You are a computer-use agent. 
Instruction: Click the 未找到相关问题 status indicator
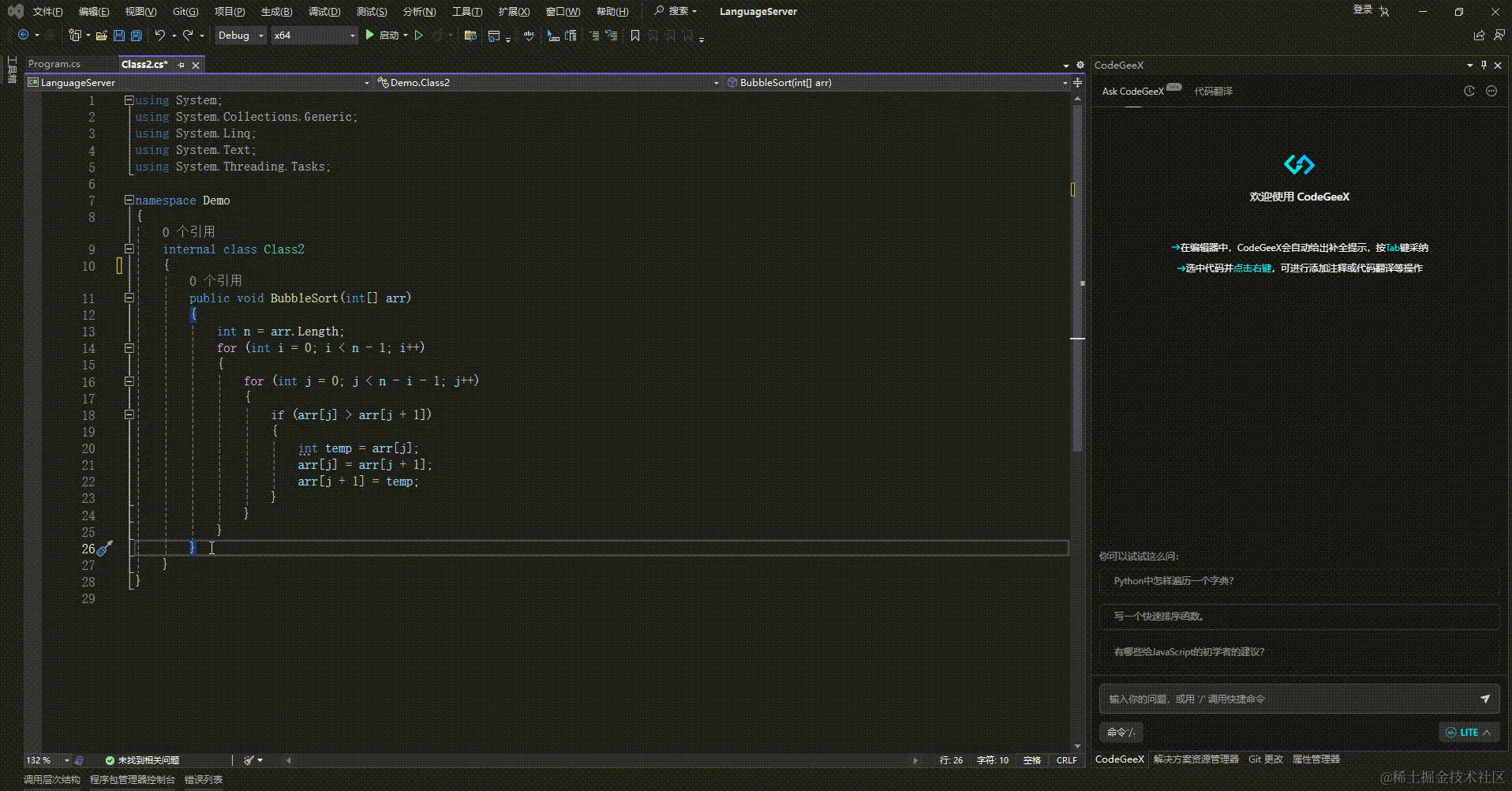[x=143, y=760]
